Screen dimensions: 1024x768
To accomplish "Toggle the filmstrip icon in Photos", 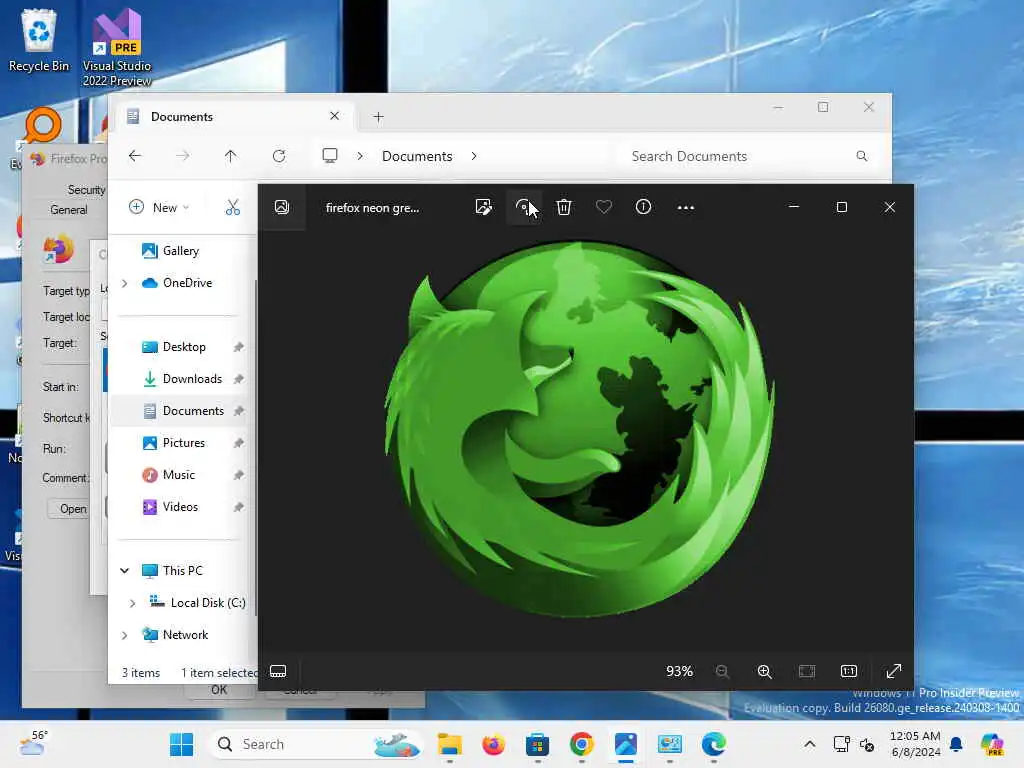I will point(278,671).
